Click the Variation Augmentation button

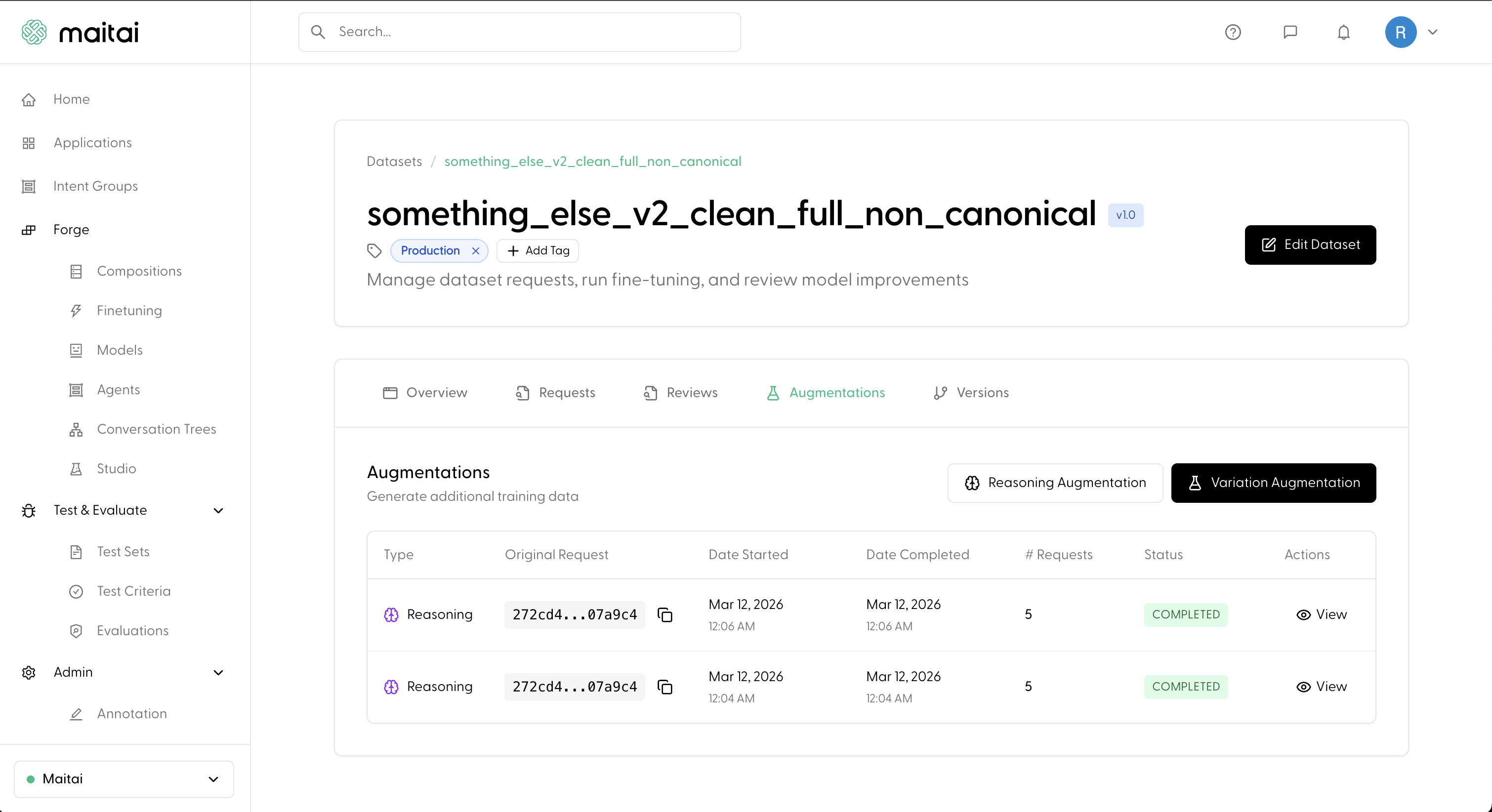pyautogui.click(x=1273, y=483)
